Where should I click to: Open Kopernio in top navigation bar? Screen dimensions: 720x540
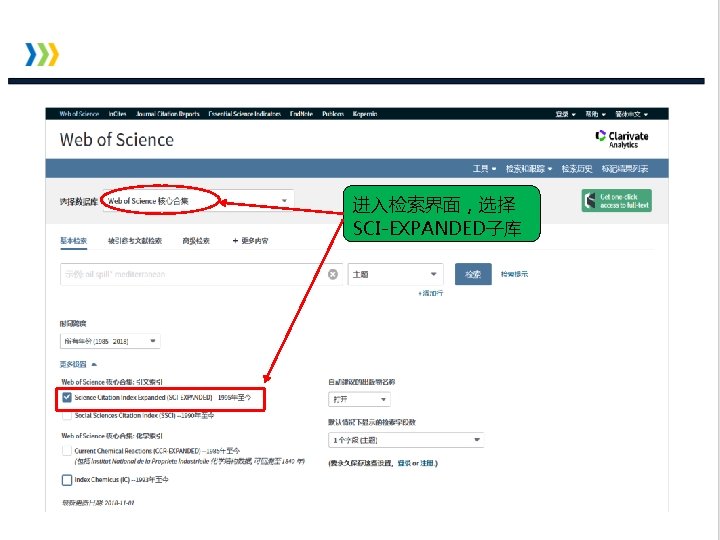[365, 114]
